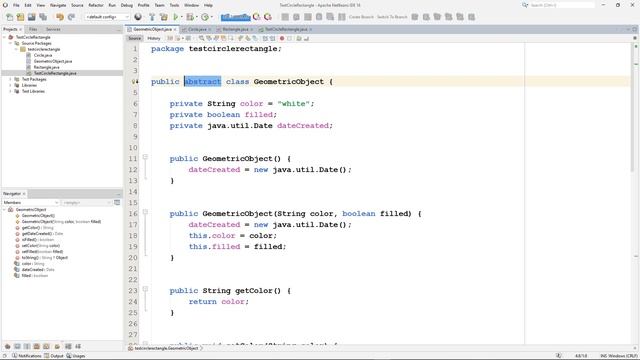Collapse the Source Packages node
The height and width of the screenshot is (360, 640).
(11, 43)
